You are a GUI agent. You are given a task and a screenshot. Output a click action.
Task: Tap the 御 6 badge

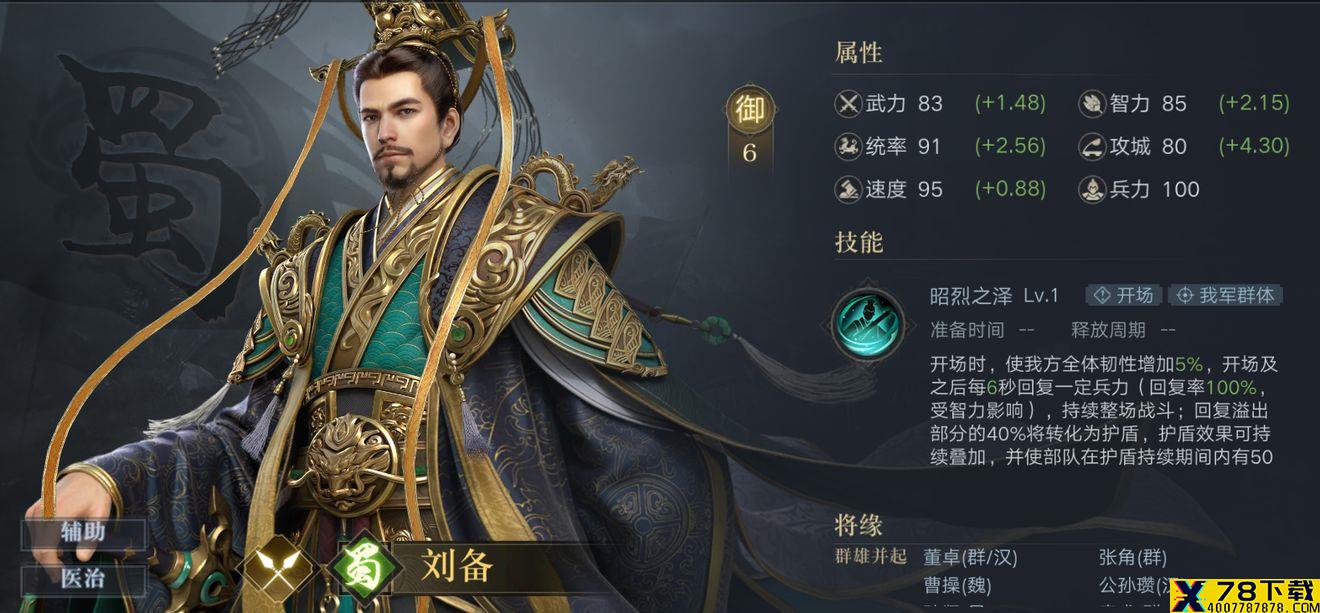[750, 127]
